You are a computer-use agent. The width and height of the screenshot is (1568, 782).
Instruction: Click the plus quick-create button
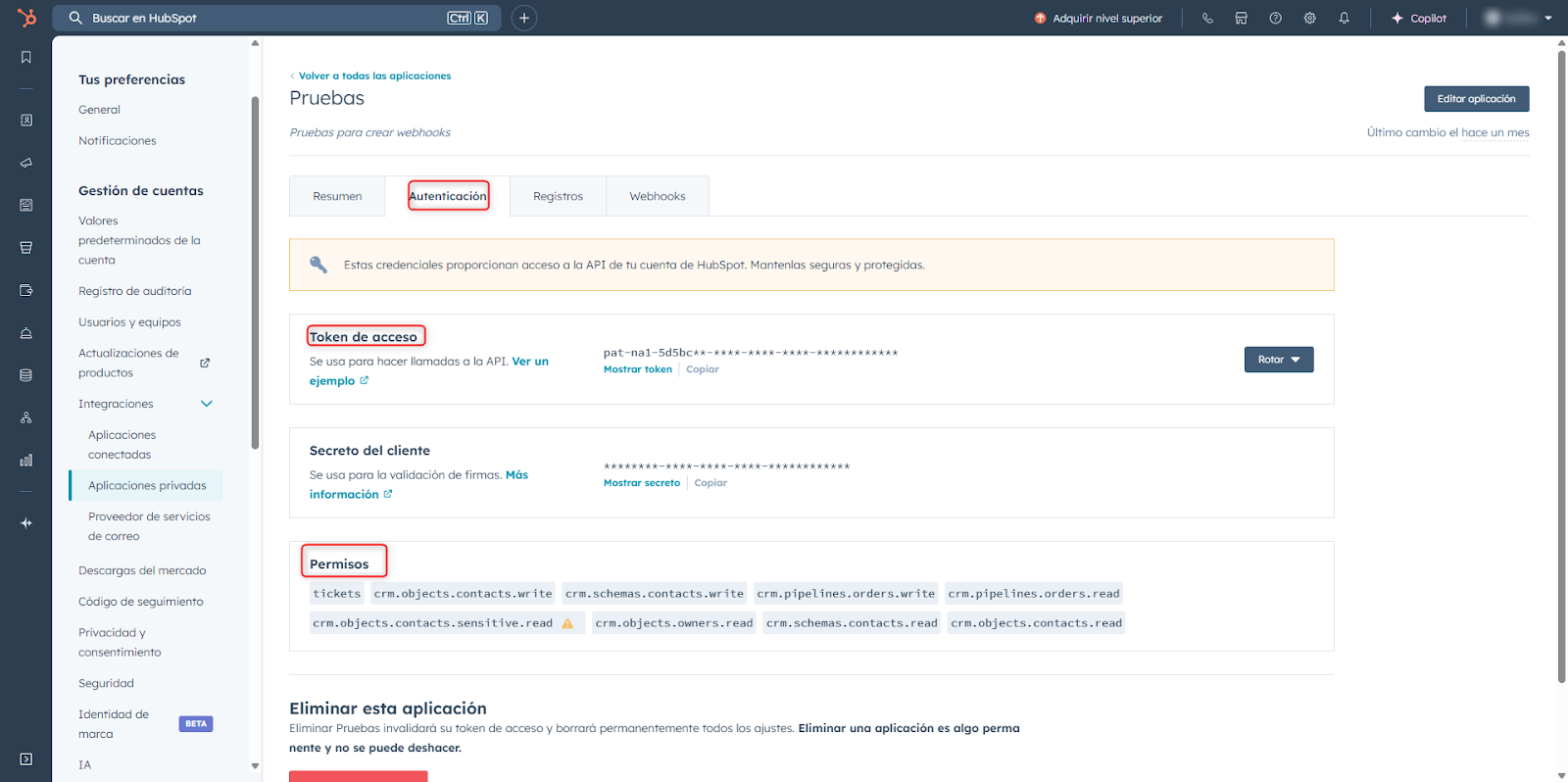(524, 18)
